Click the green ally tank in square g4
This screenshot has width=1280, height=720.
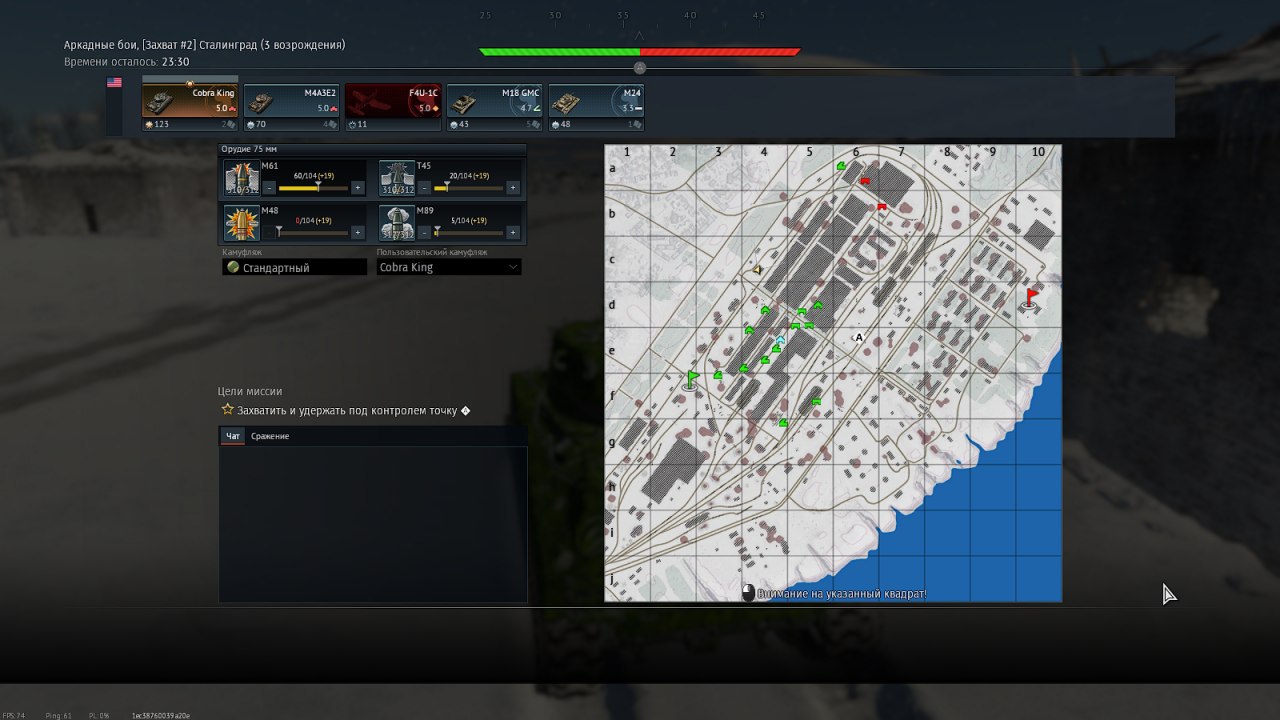click(x=783, y=423)
